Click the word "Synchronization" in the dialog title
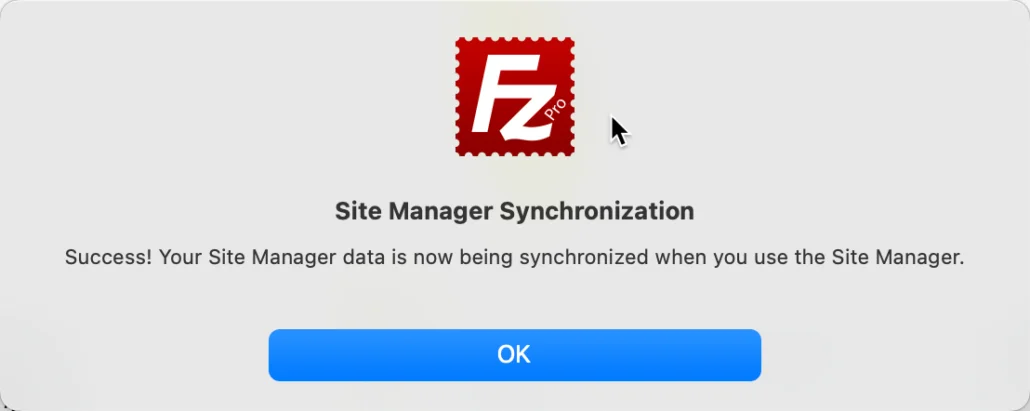 597,211
